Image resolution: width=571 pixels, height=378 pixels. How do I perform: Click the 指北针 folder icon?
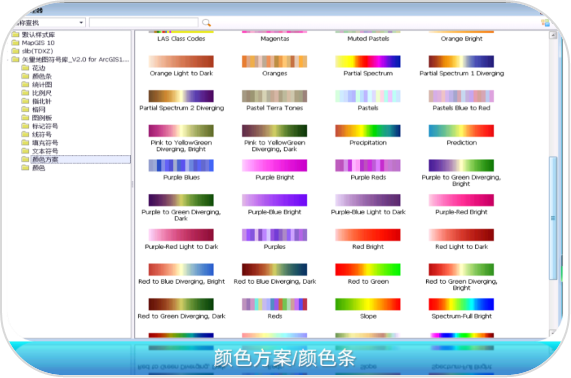click(x=25, y=101)
